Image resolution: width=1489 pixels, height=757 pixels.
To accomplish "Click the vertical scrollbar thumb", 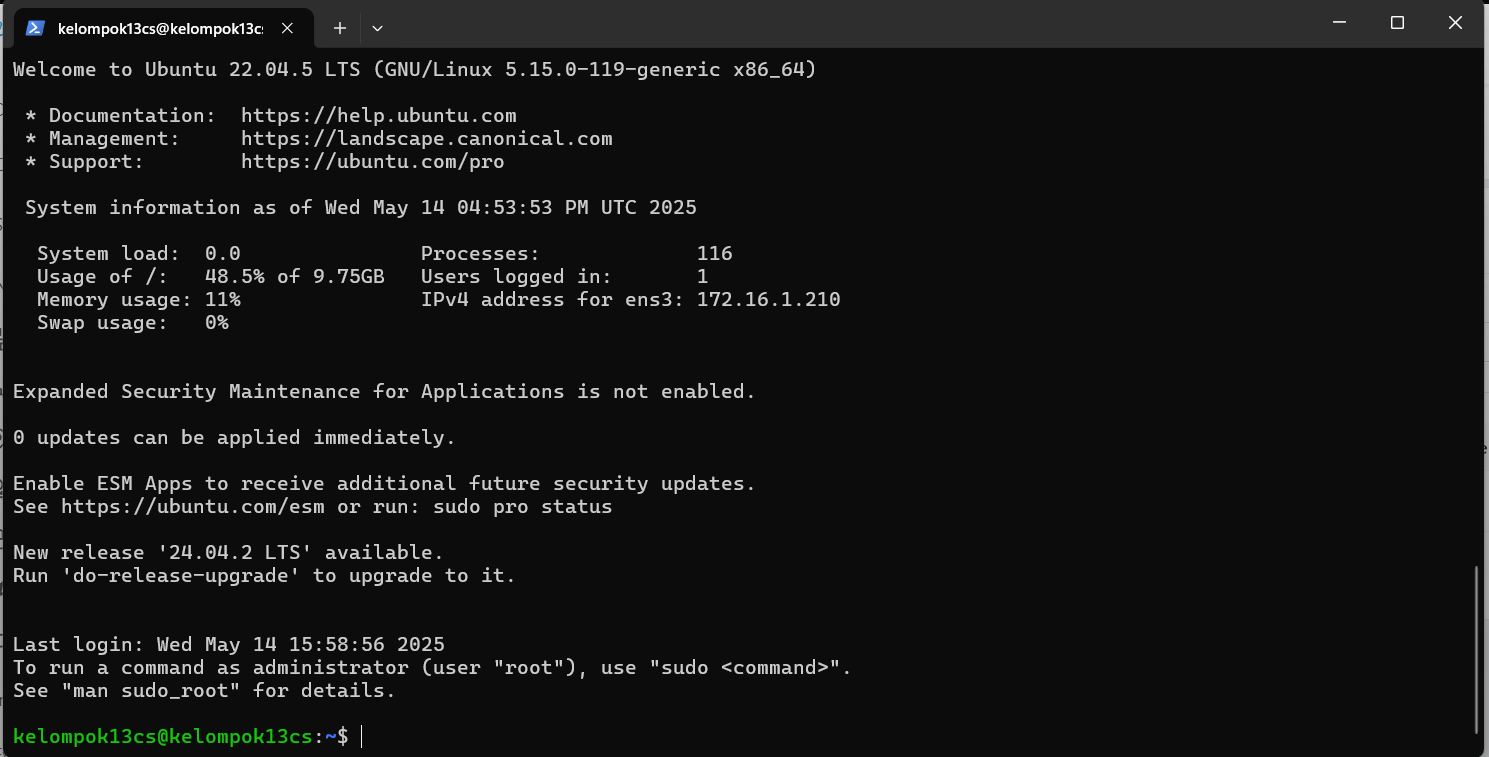I will (1477, 650).
